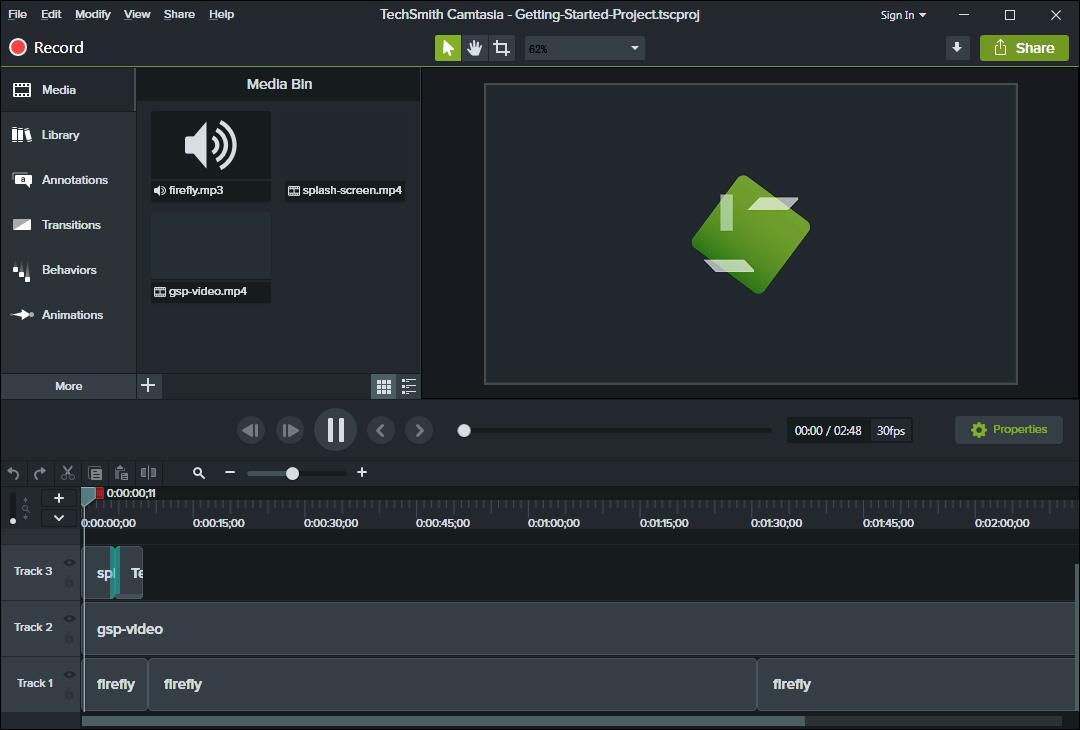Switch to the Media tab
Screen dimensions: 1080x730
[68, 90]
